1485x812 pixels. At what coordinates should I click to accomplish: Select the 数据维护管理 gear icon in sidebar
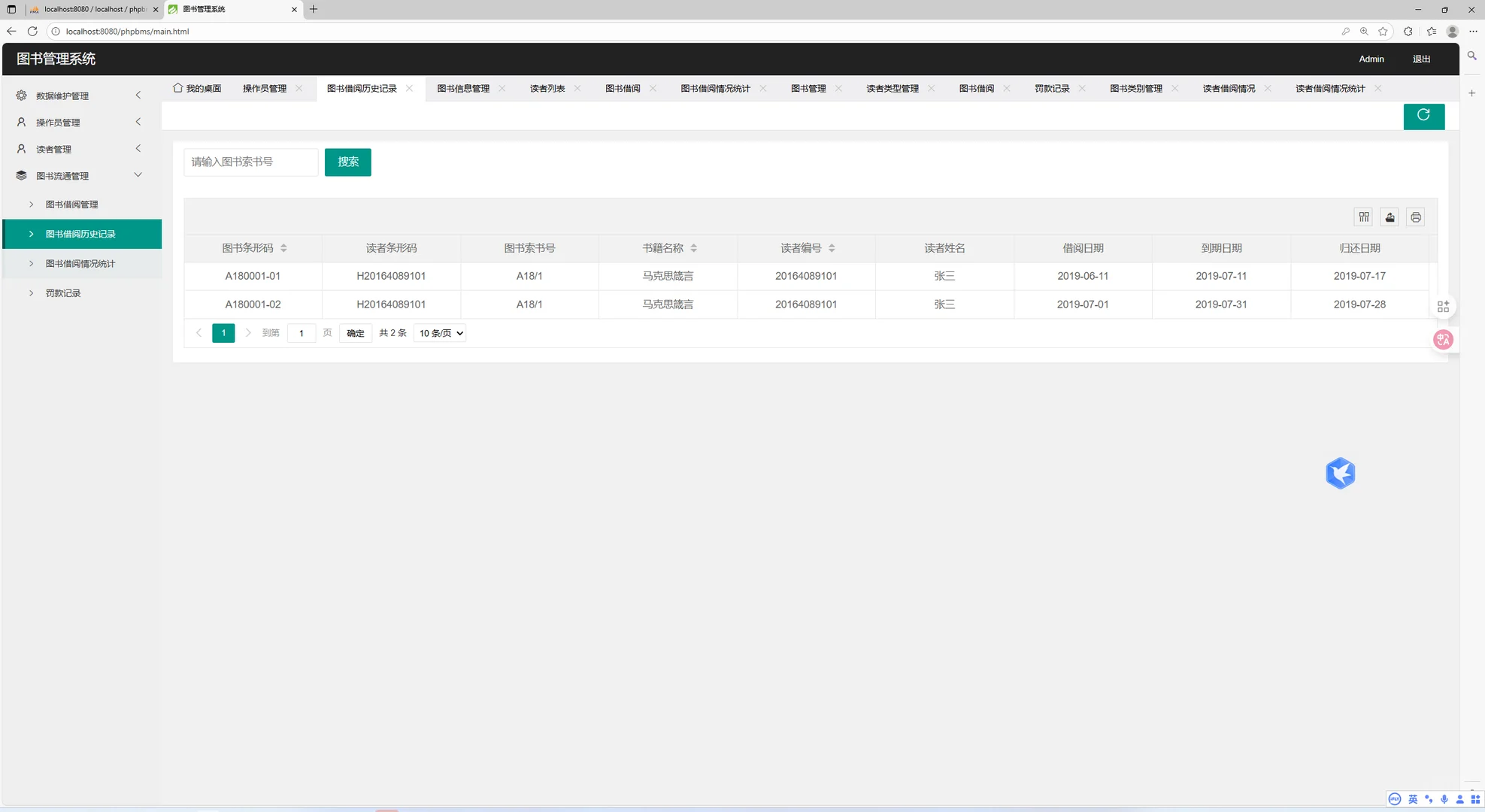coord(20,95)
